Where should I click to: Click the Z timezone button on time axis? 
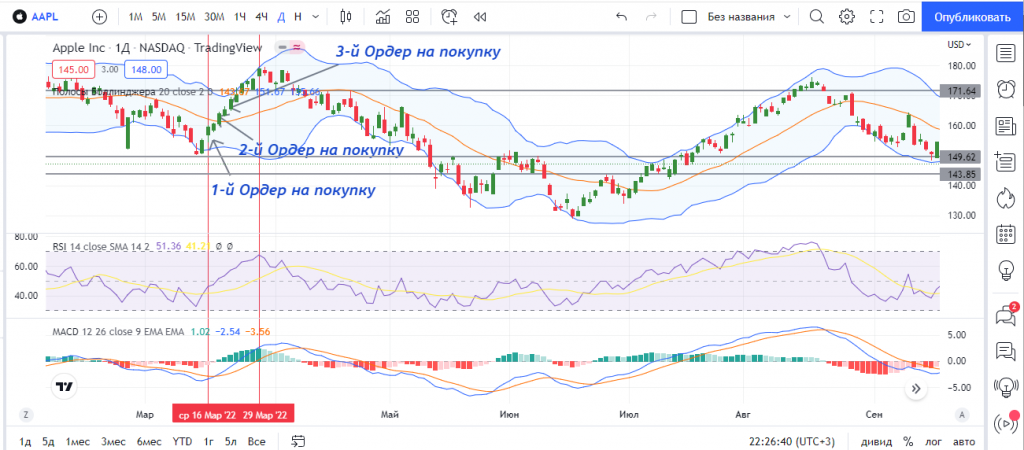tap(25, 414)
